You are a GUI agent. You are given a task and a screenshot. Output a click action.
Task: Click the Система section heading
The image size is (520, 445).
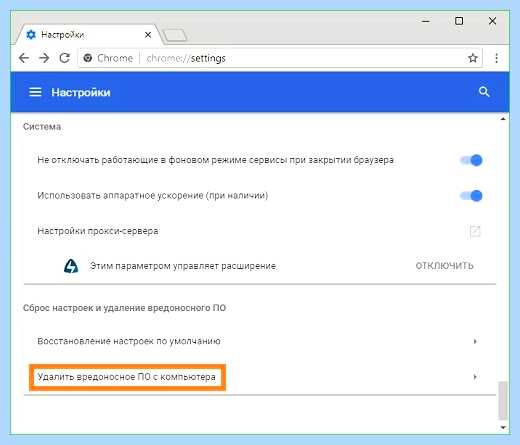(x=42, y=127)
